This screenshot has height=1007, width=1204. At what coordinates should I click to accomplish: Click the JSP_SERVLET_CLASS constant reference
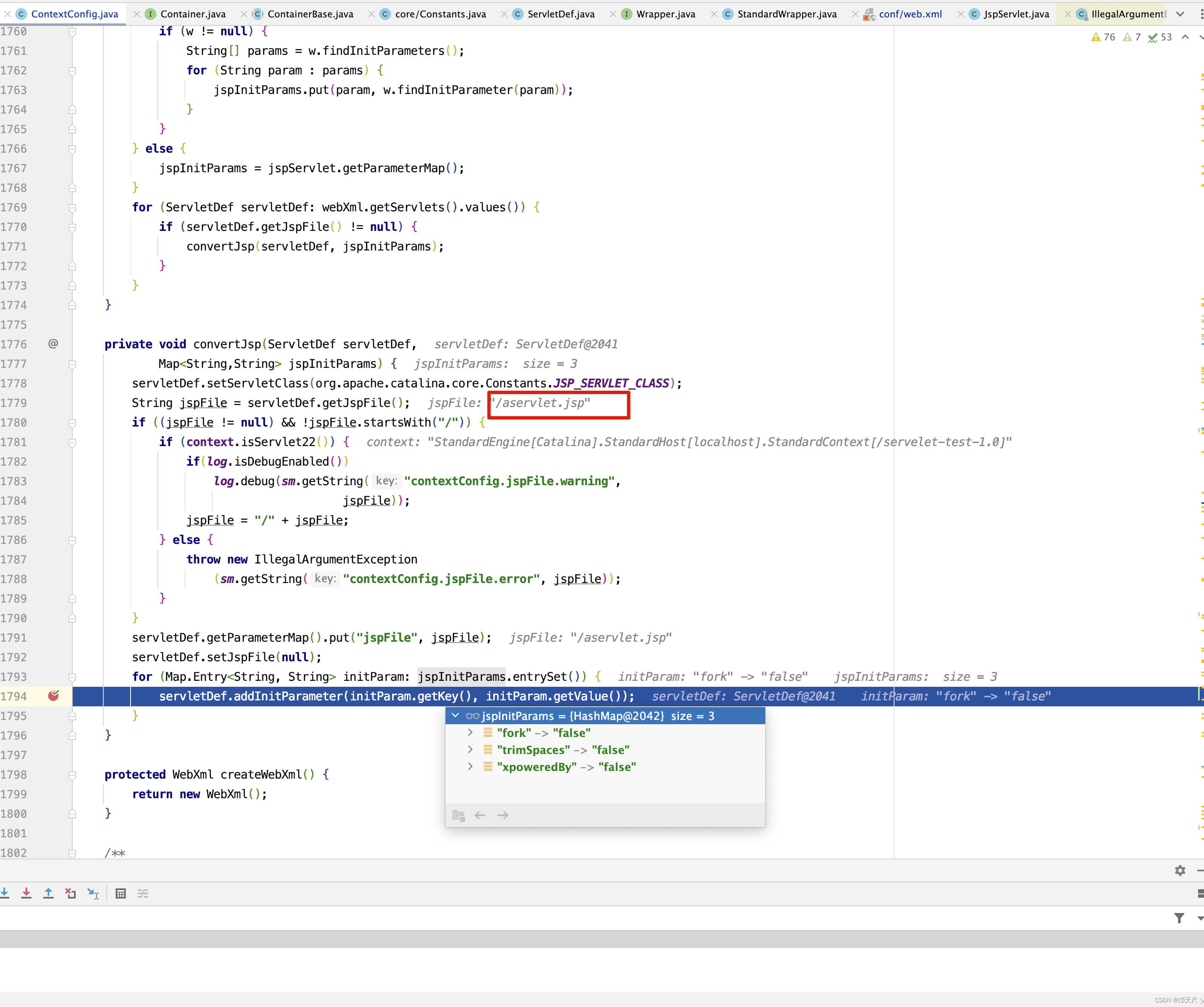click(611, 383)
